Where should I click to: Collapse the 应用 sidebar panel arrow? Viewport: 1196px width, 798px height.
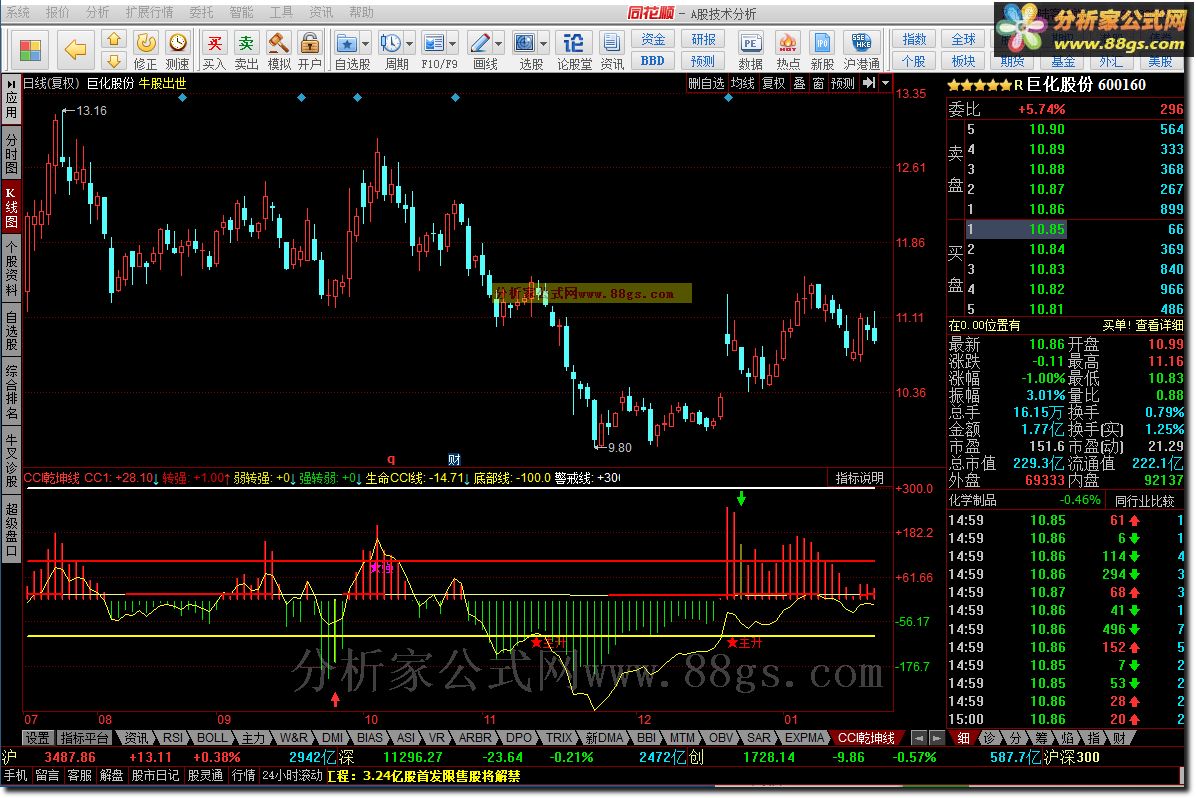pos(11,83)
